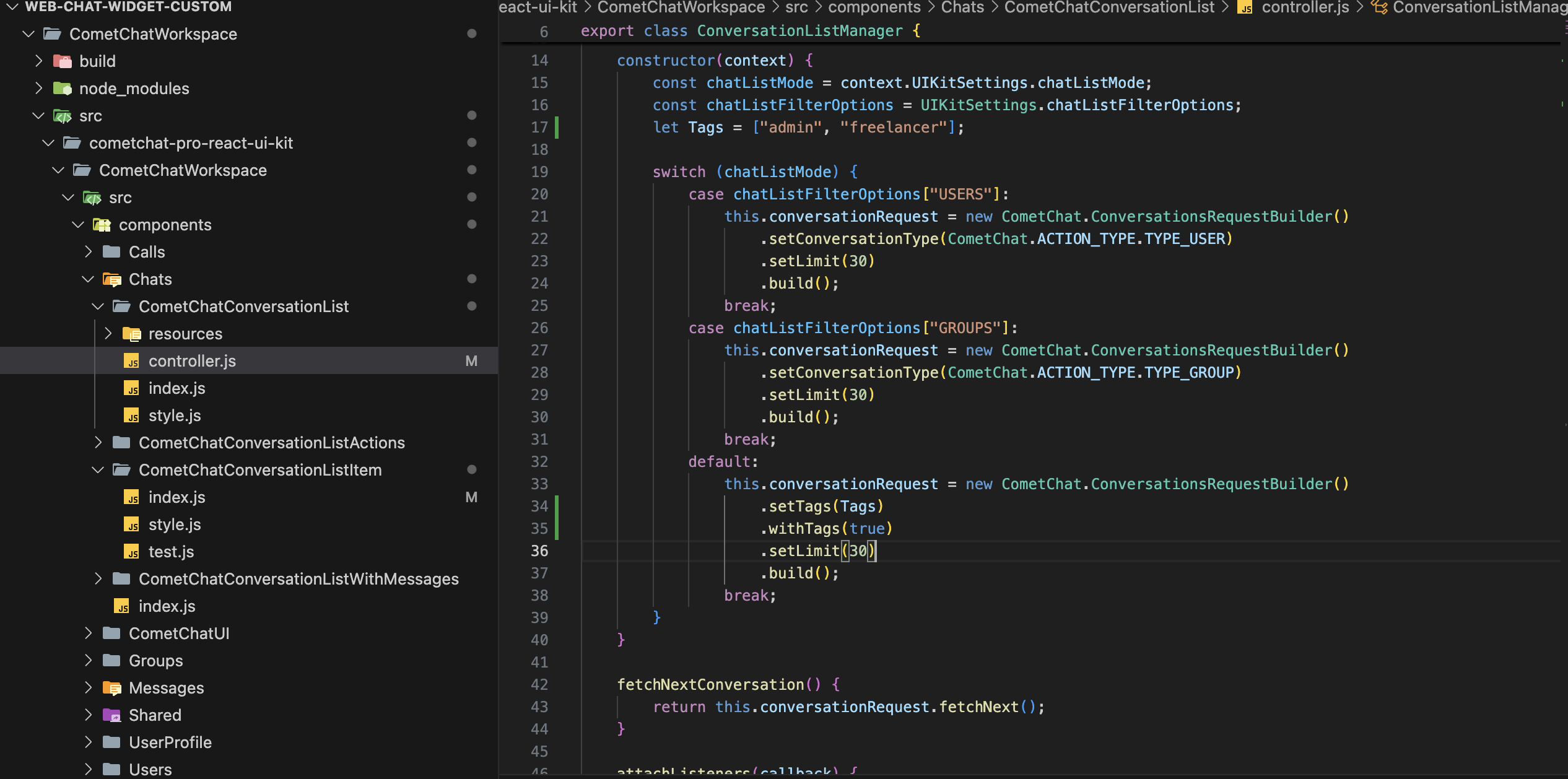Open test.js in the file tree
This screenshot has height=779, width=1568.
click(x=249, y=552)
